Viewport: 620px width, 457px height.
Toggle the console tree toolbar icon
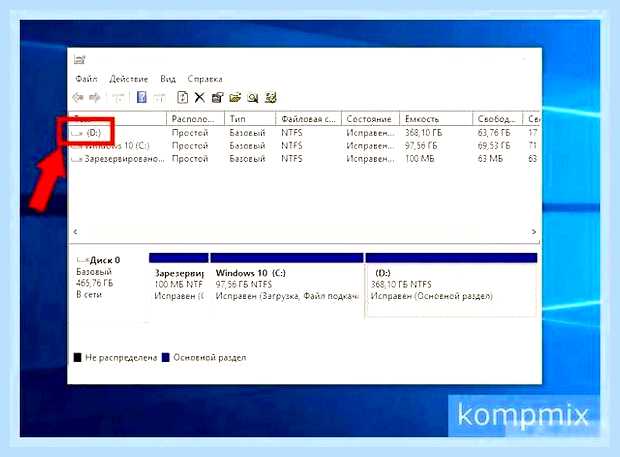pyautogui.click(x=118, y=97)
